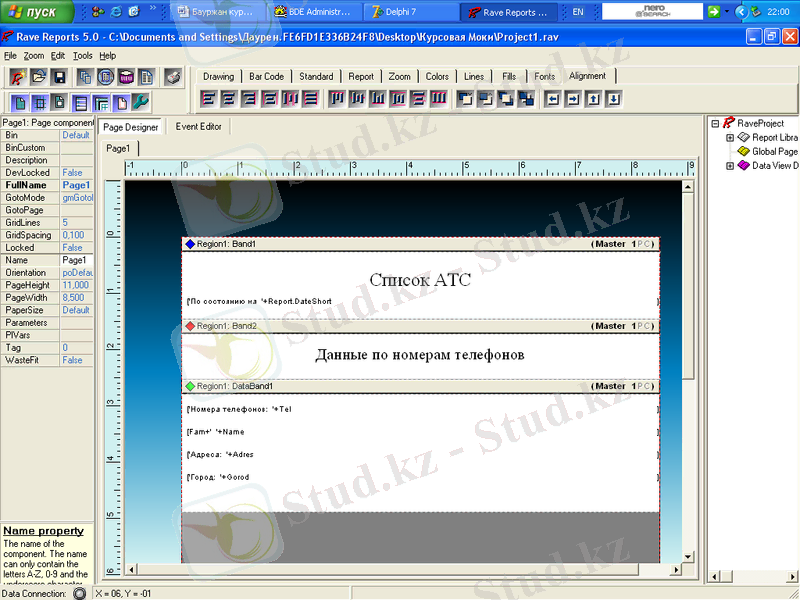Click the Send to Back icon
This screenshot has width=800, height=600.
(526, 98)
